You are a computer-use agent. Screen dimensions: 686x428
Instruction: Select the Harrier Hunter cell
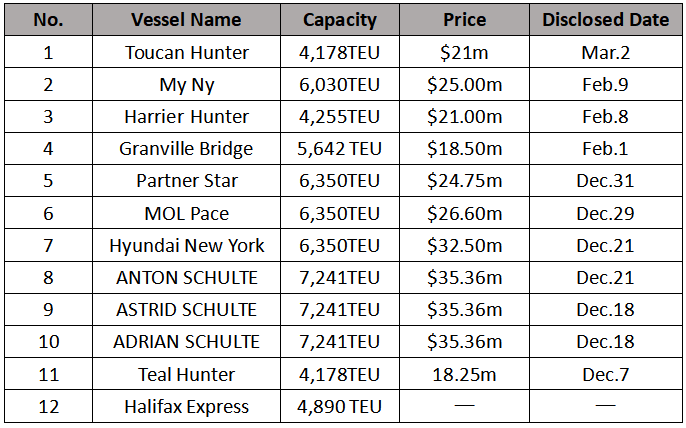pyautogui.click(x=186, y=117)
